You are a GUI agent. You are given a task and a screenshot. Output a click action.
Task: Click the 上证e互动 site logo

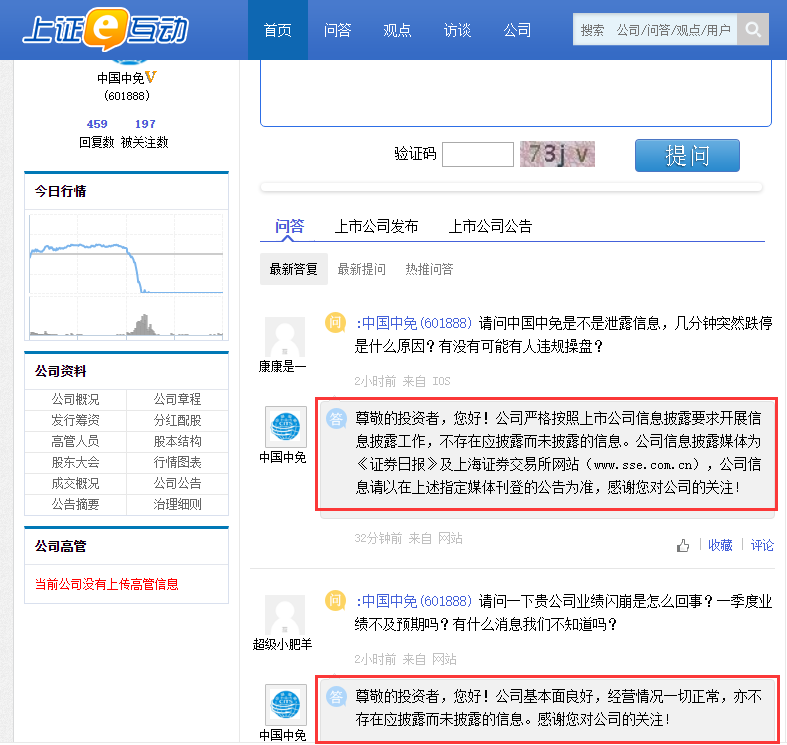tap(105, 30)
